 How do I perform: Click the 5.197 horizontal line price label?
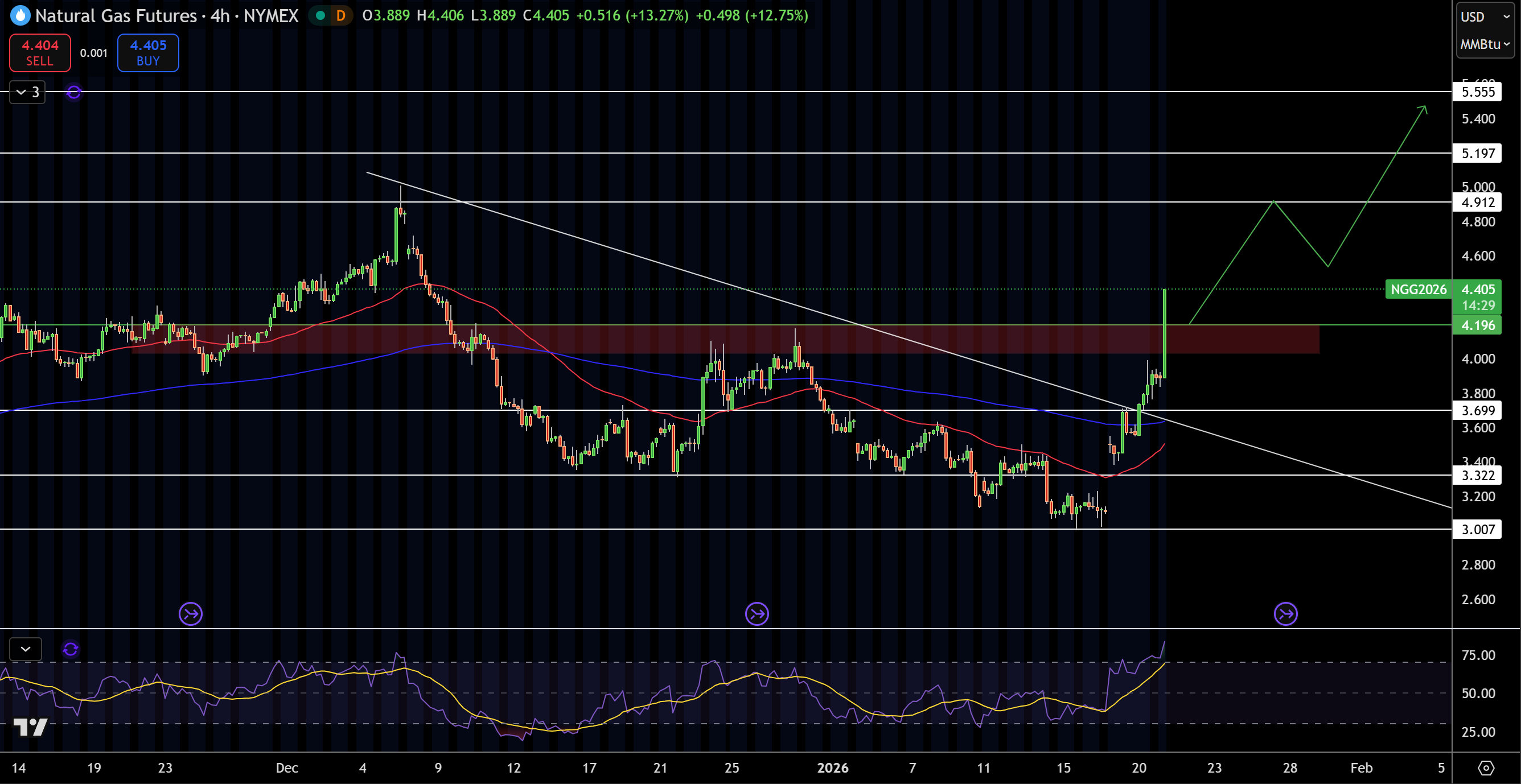click(1477, 153)
